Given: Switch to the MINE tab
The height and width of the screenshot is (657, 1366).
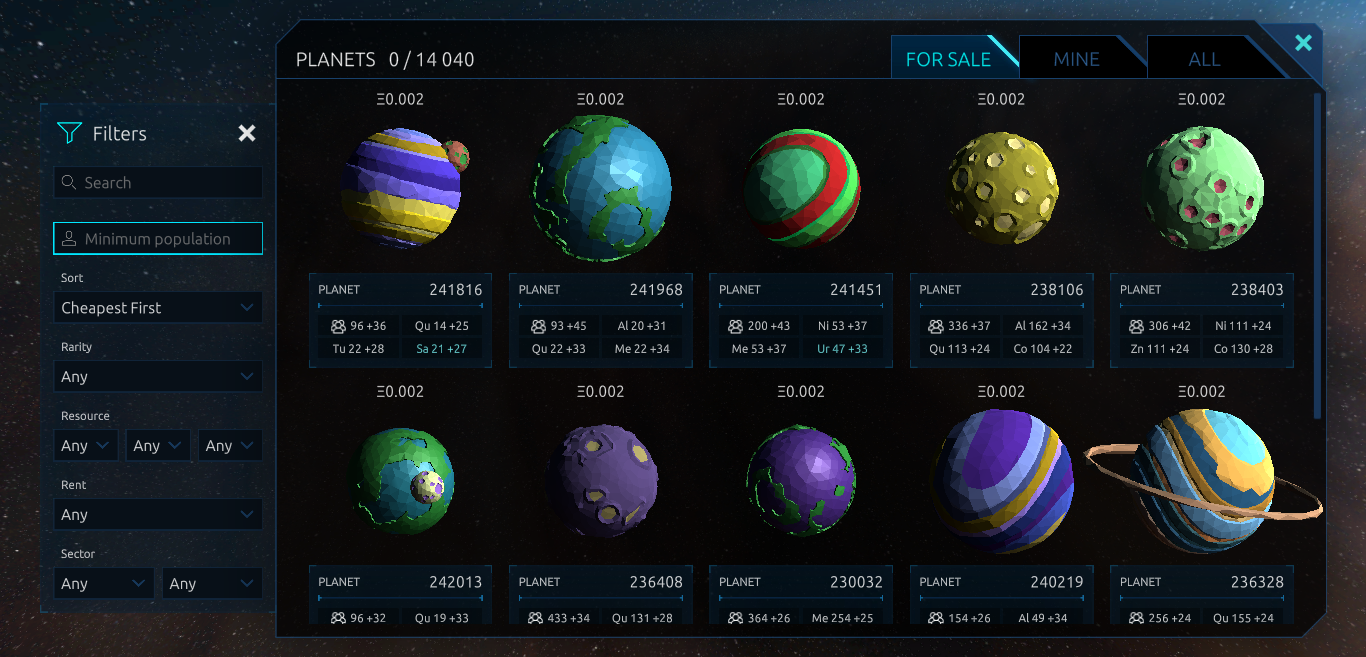Looking at the screenshot, I should click(1077, 59).
